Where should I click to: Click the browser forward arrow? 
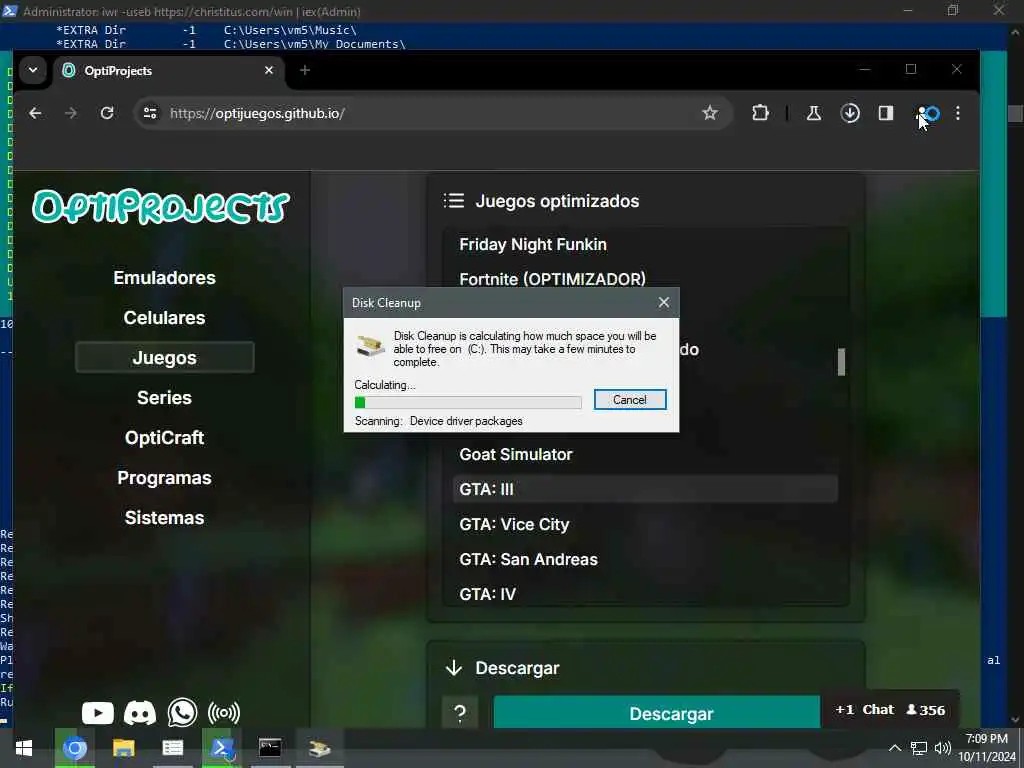[71, 113]
